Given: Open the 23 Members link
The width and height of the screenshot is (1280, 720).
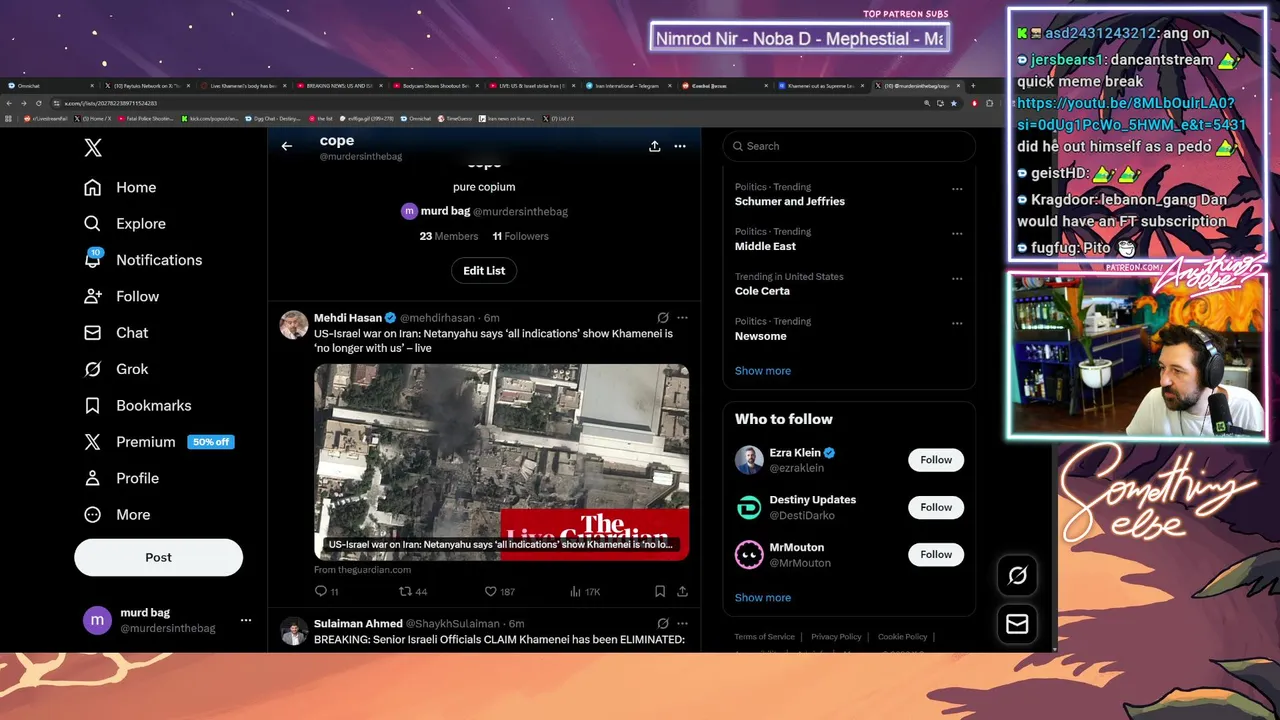Looking at the screenshot, I should click(449, 236).
